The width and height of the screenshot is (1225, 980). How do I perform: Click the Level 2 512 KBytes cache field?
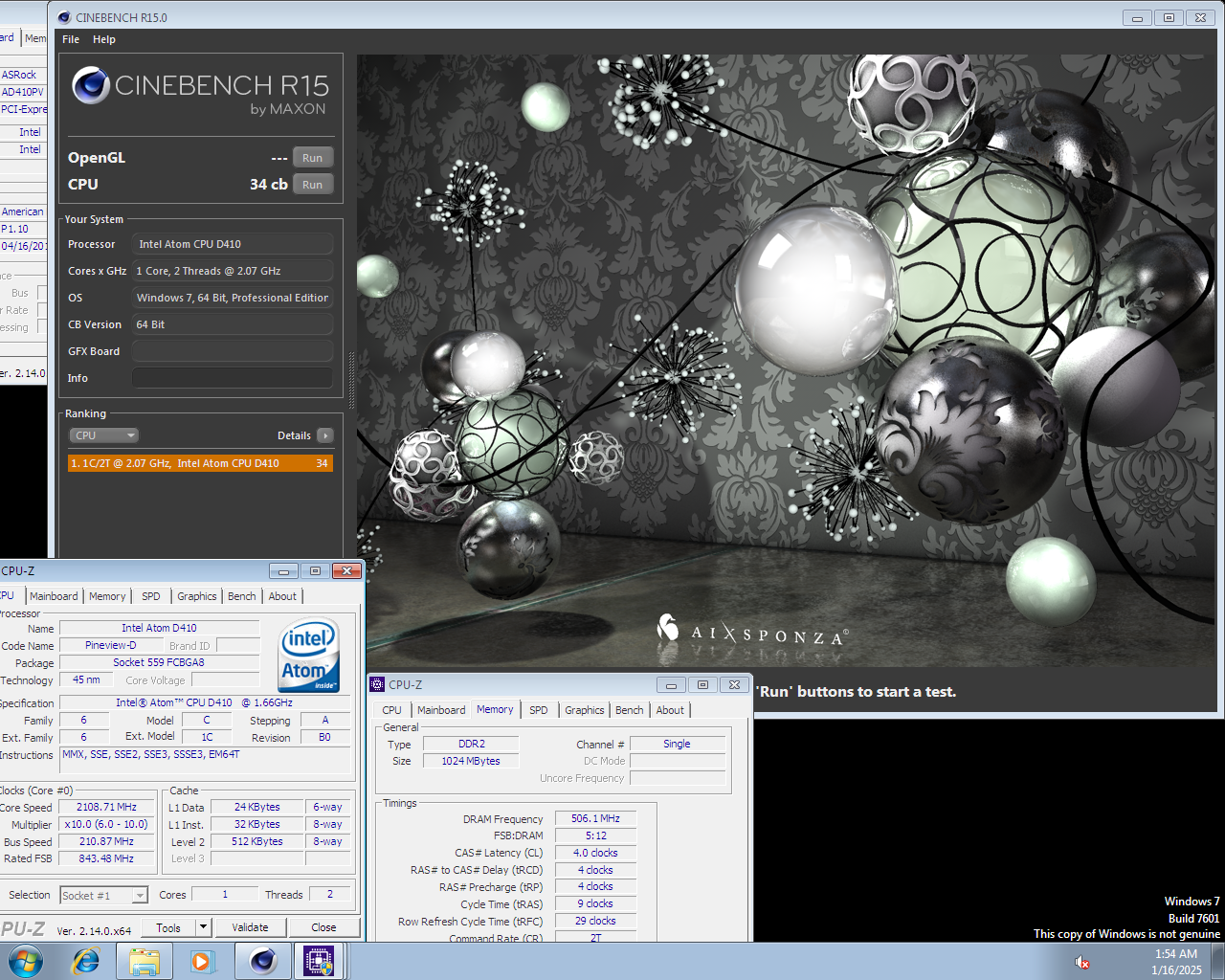256,842
